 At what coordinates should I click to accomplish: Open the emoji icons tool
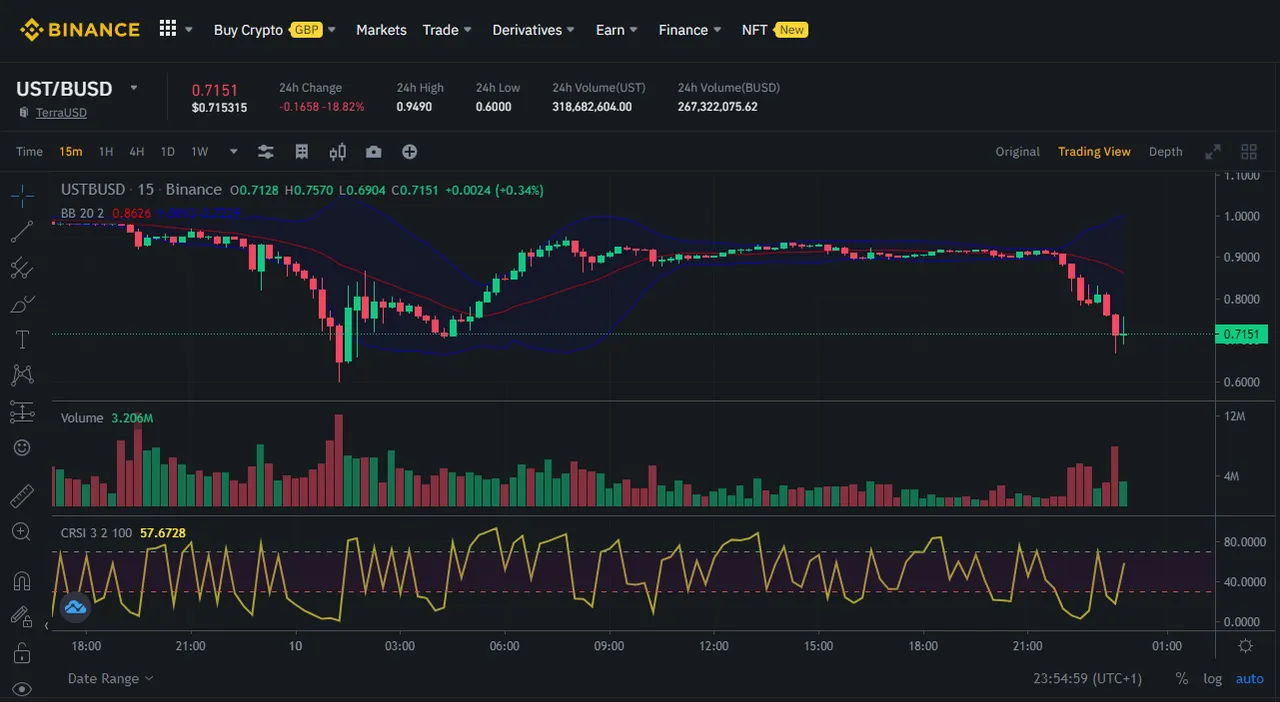pyautogui.click(x=22, y=448)
